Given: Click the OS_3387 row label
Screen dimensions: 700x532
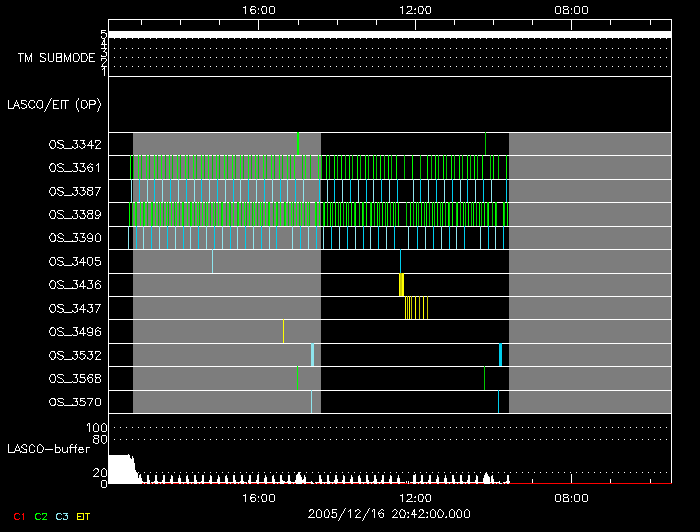Looking at the screenshot, I should tap(75, 191).
